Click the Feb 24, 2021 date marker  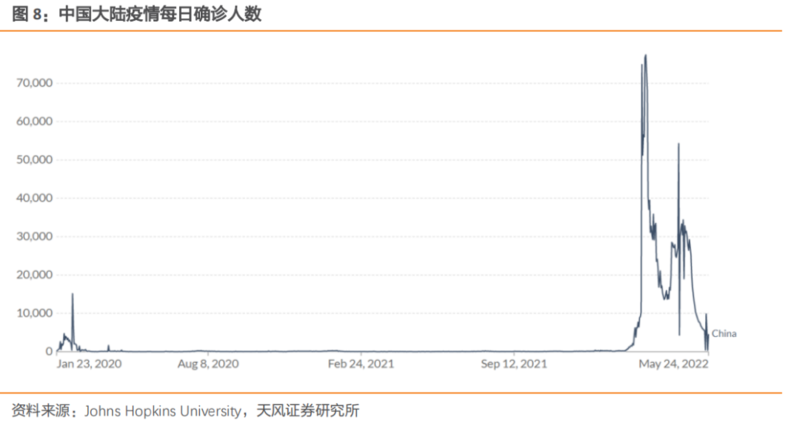coord(361,365)
